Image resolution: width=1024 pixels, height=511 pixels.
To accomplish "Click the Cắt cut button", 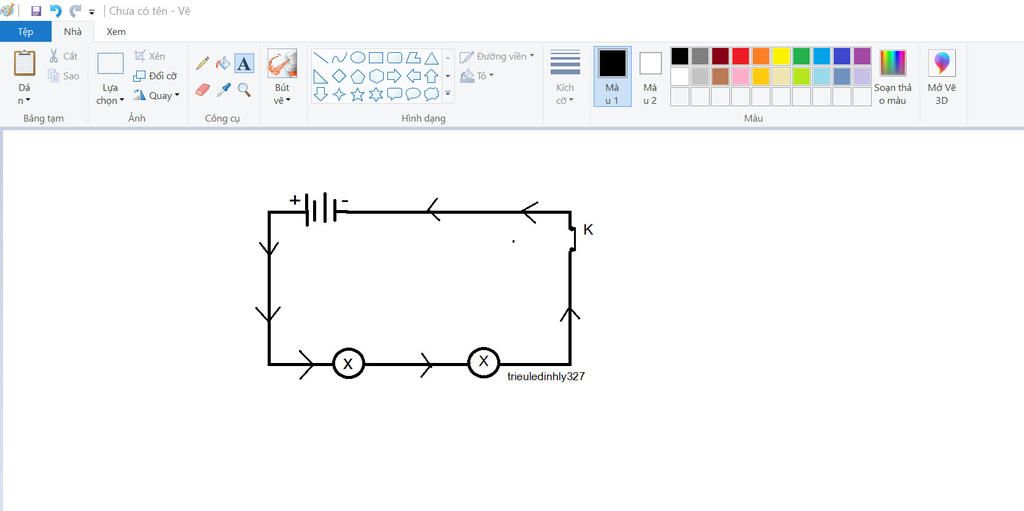I will click(63, 56).
